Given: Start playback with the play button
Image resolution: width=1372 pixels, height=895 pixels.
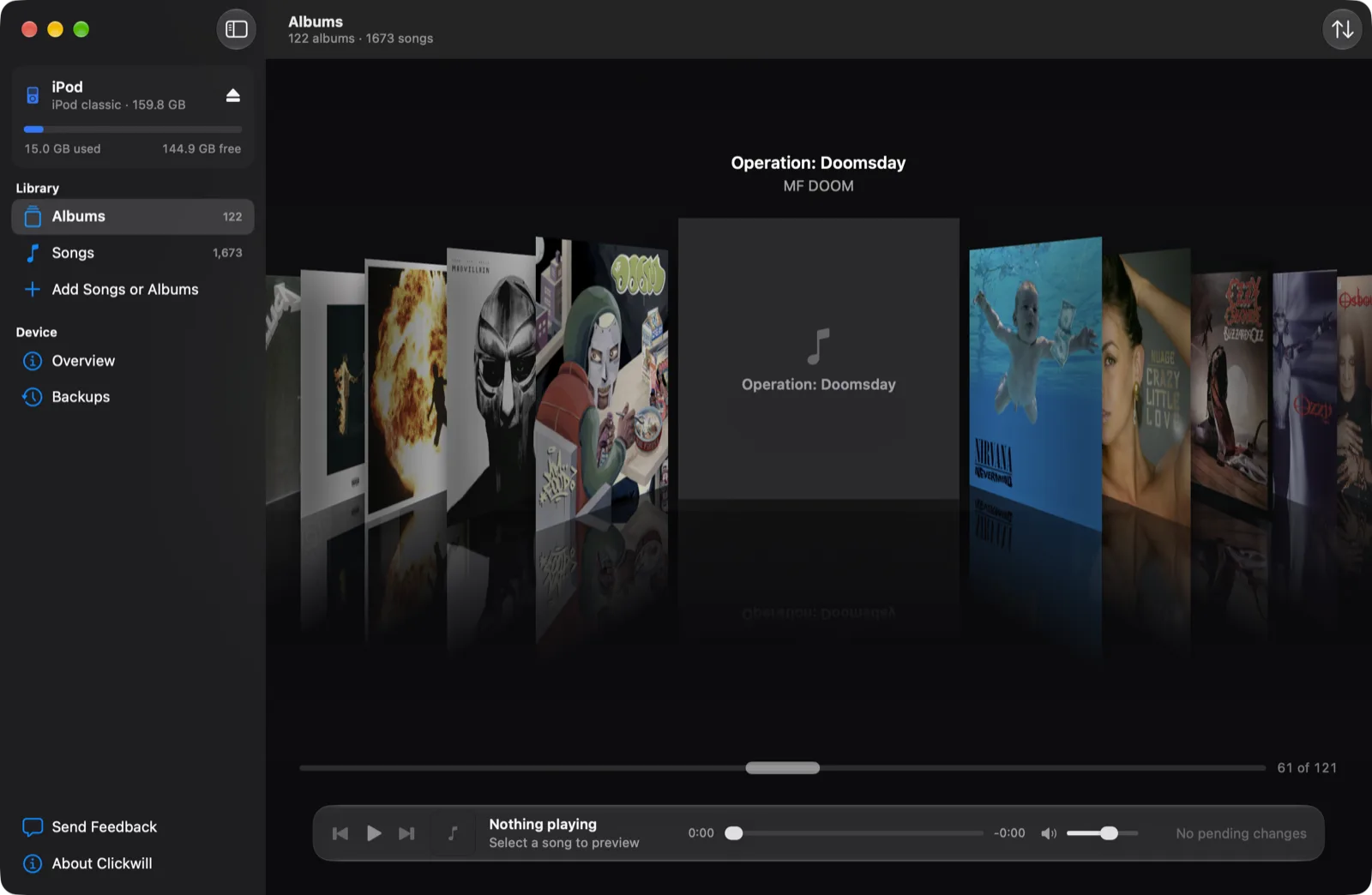Looking at the screenshot, I should [x=374, y=833].
